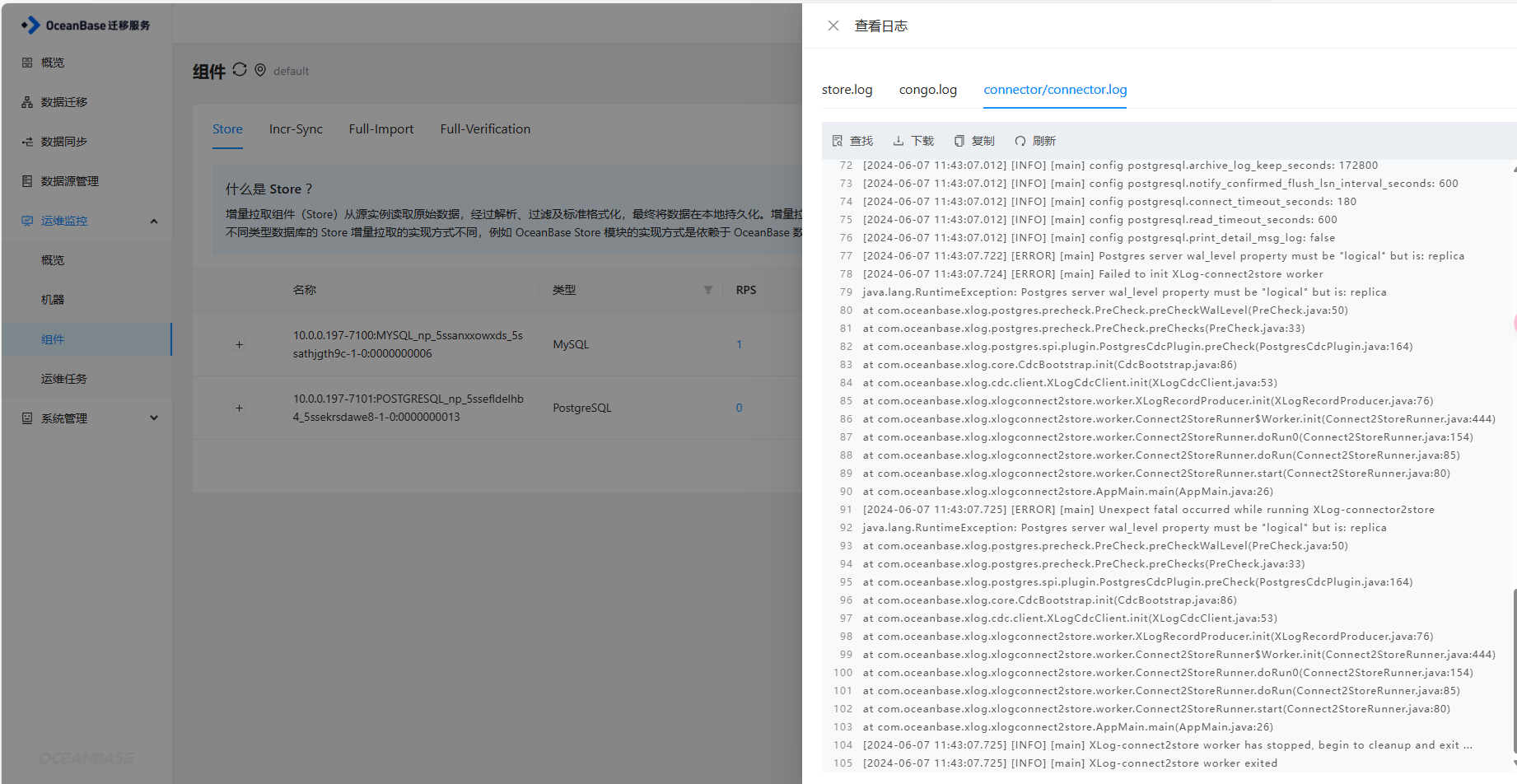The width and height of the screenshot is (1517, 784).
Task: Click the 运维监控 monitor icon
Action: click(x=27, y=221)
